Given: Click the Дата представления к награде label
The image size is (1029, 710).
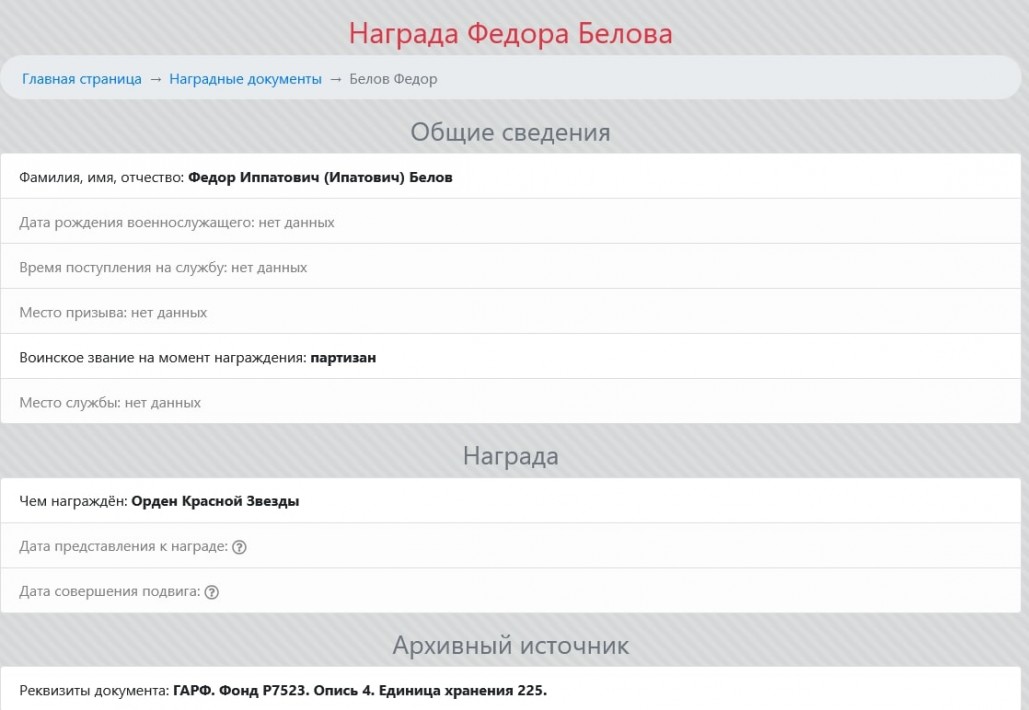Looking at the screenshot, I should 123,547.
